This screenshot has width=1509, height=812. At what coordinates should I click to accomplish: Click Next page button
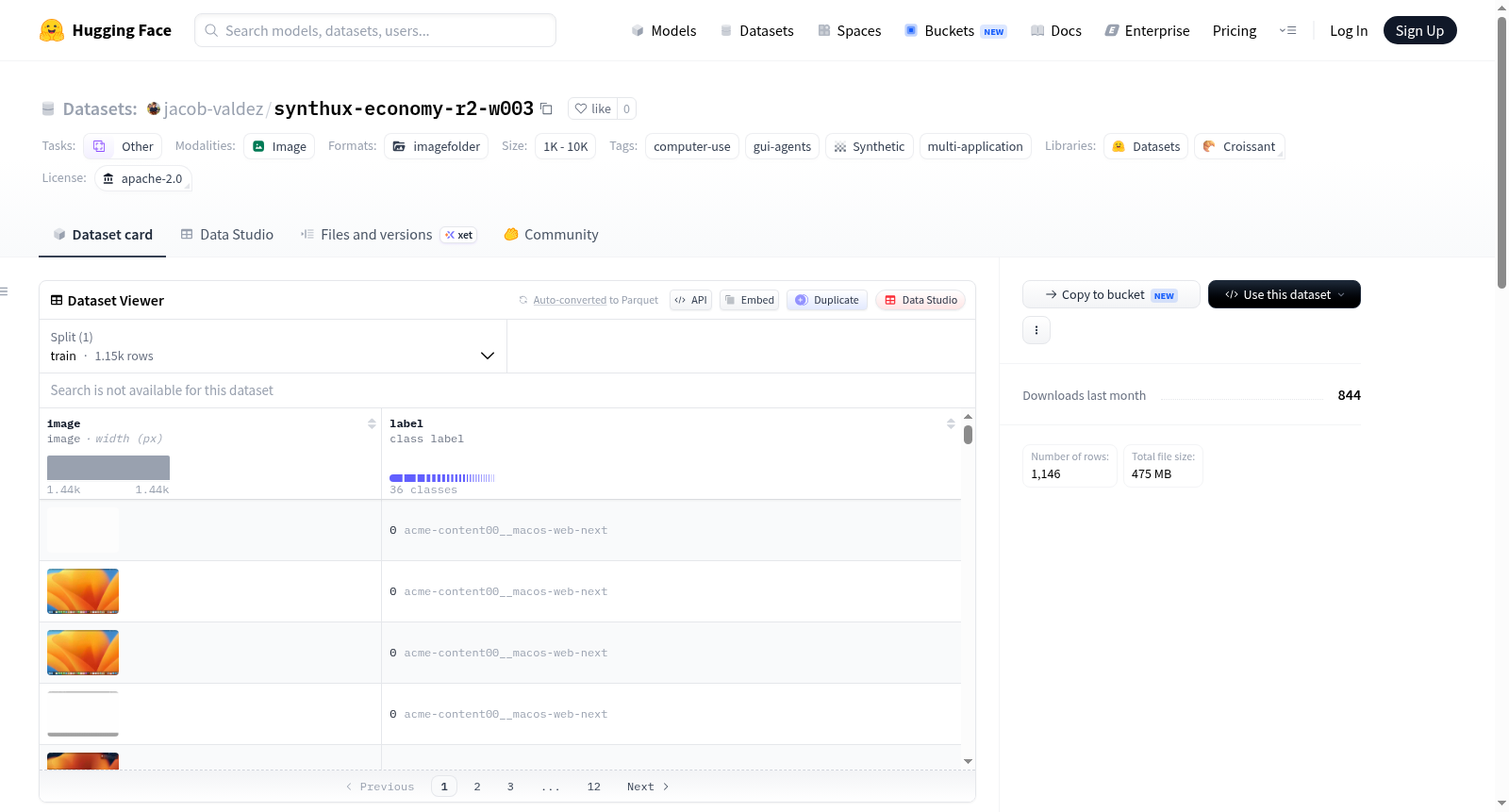648,787
